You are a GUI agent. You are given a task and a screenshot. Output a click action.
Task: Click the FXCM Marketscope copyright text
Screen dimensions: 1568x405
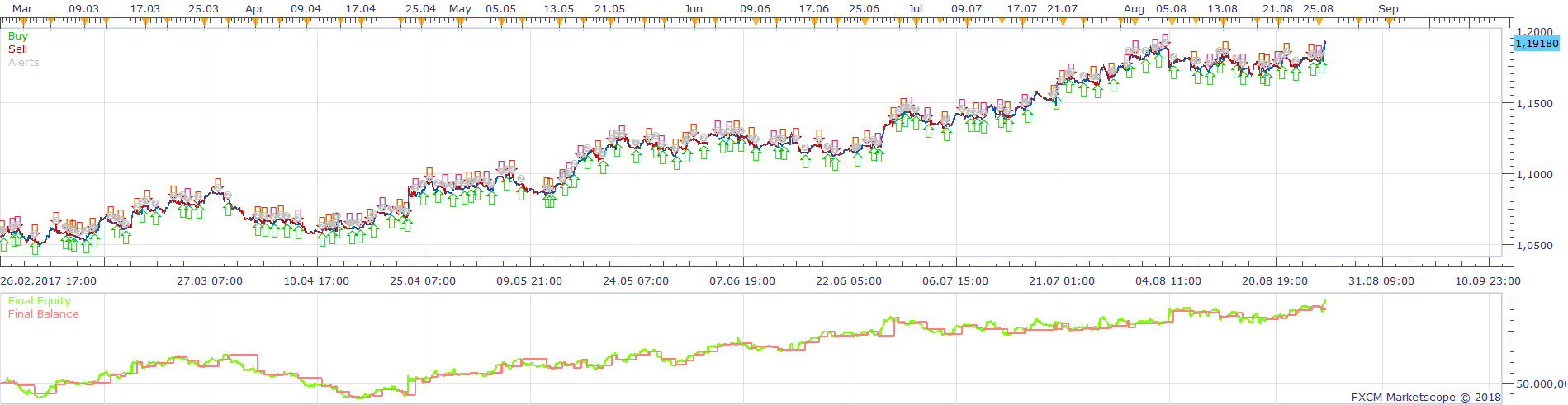point(1426,398)
